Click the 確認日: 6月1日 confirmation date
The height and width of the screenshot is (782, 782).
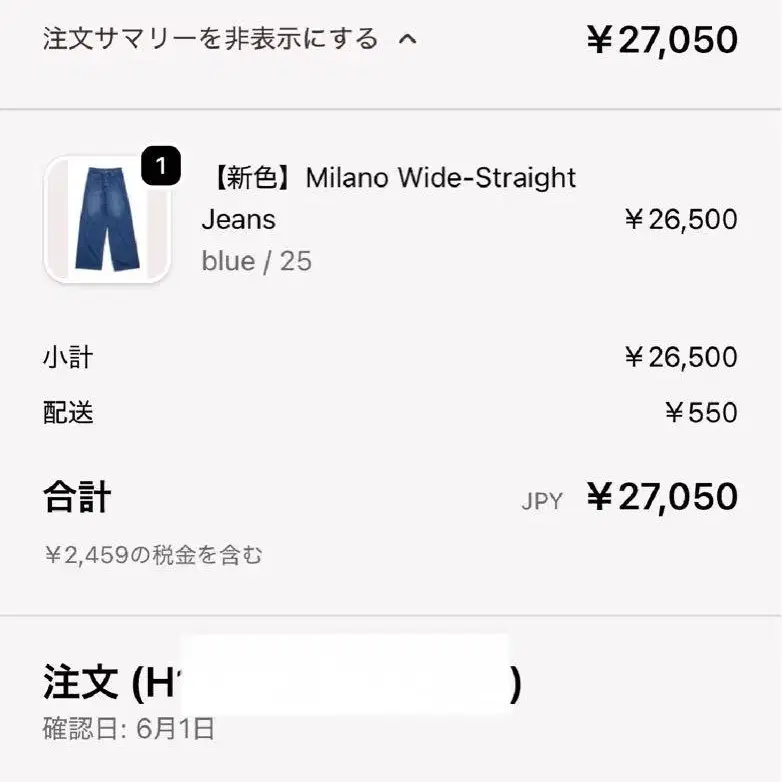point(128,728)
